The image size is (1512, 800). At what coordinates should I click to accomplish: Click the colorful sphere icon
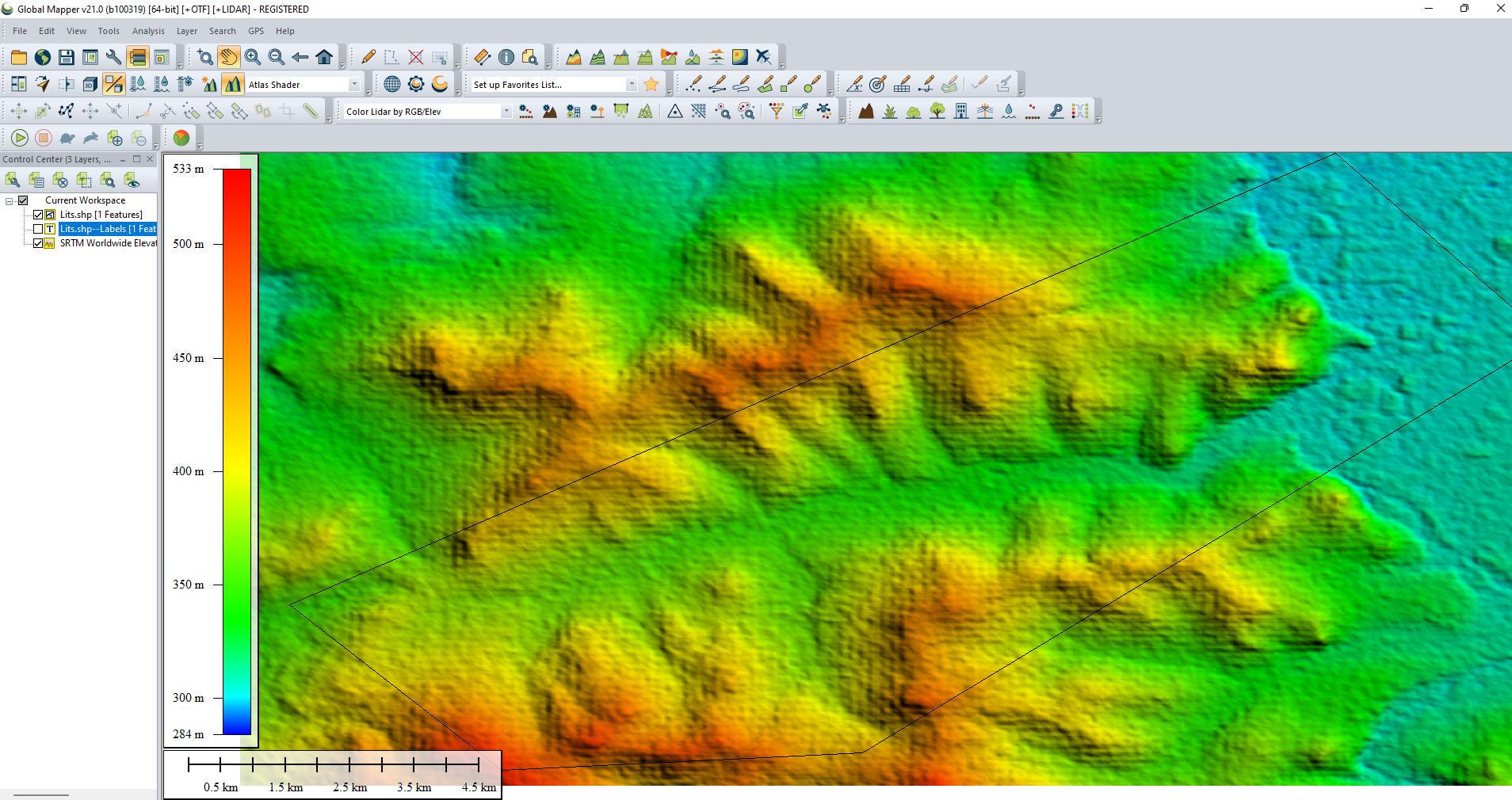pos(181,138)
